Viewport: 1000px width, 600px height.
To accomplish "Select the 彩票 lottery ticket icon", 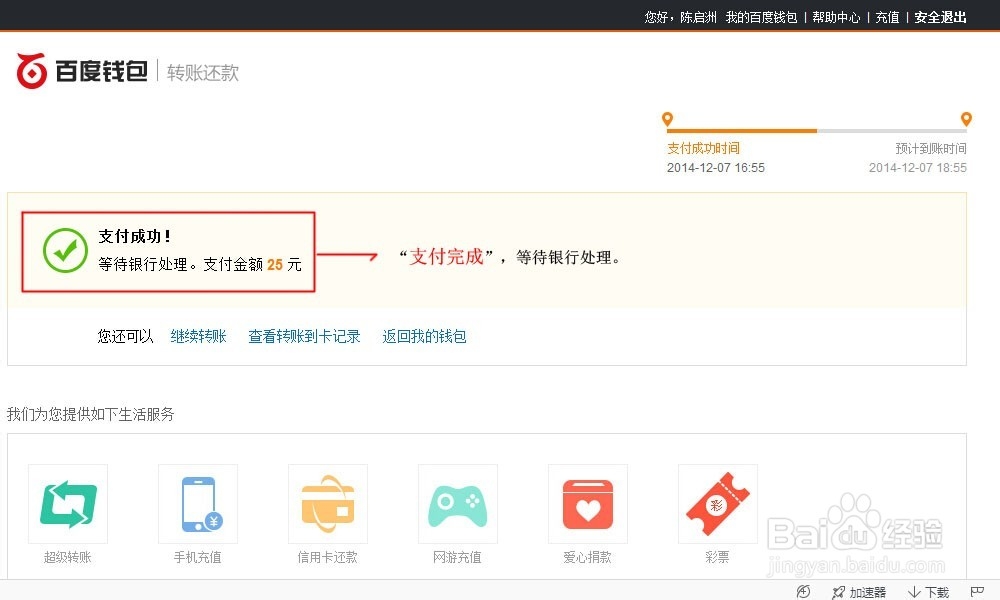I will pos(717,503).
